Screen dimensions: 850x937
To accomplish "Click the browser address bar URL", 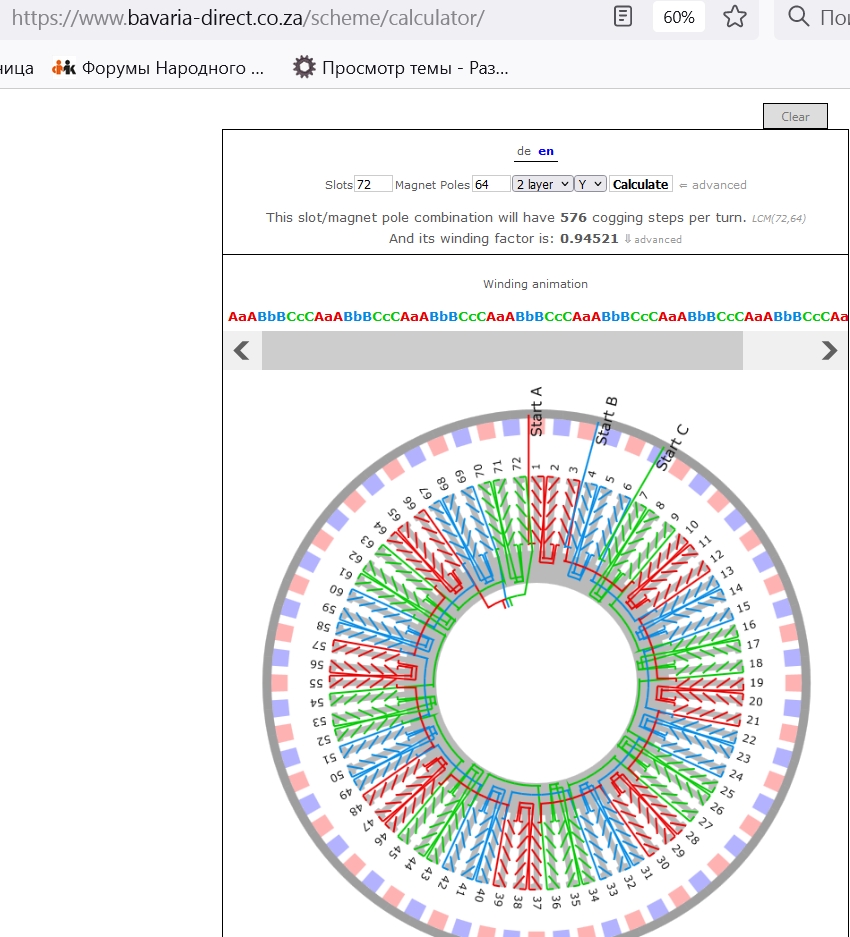I will pos(250,17).
